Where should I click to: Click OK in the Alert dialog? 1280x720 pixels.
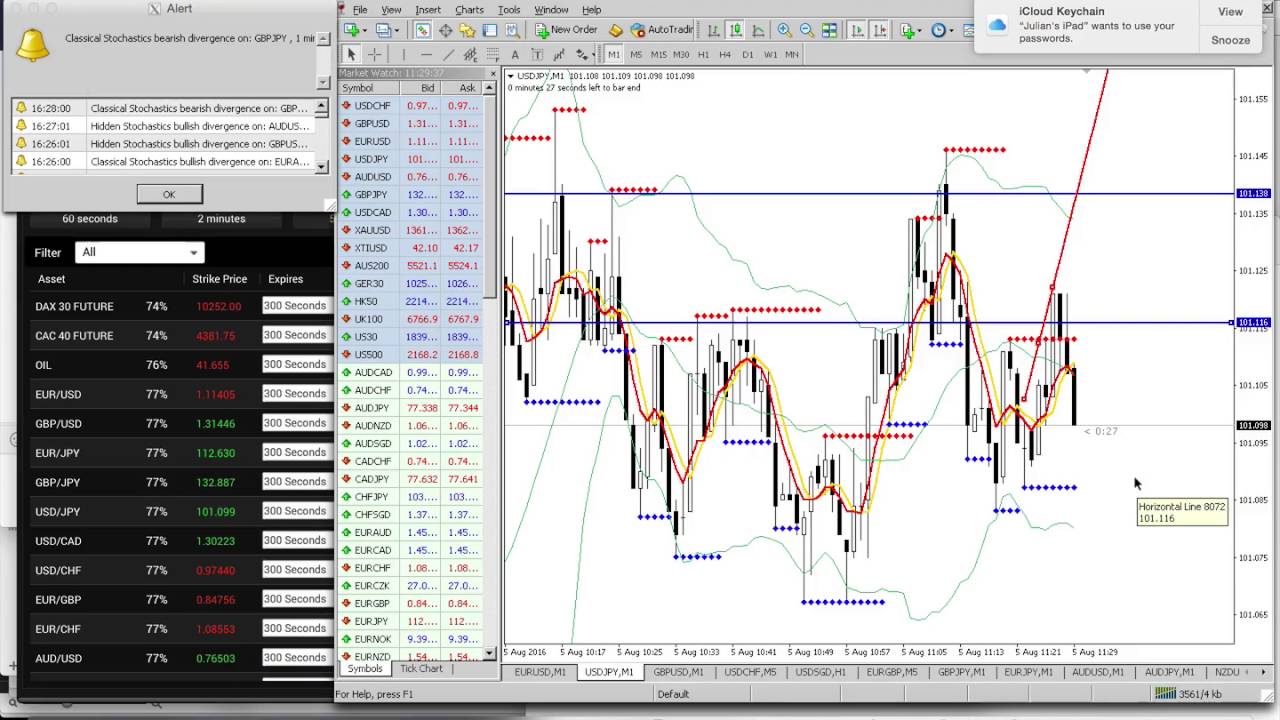coord(169,194)
